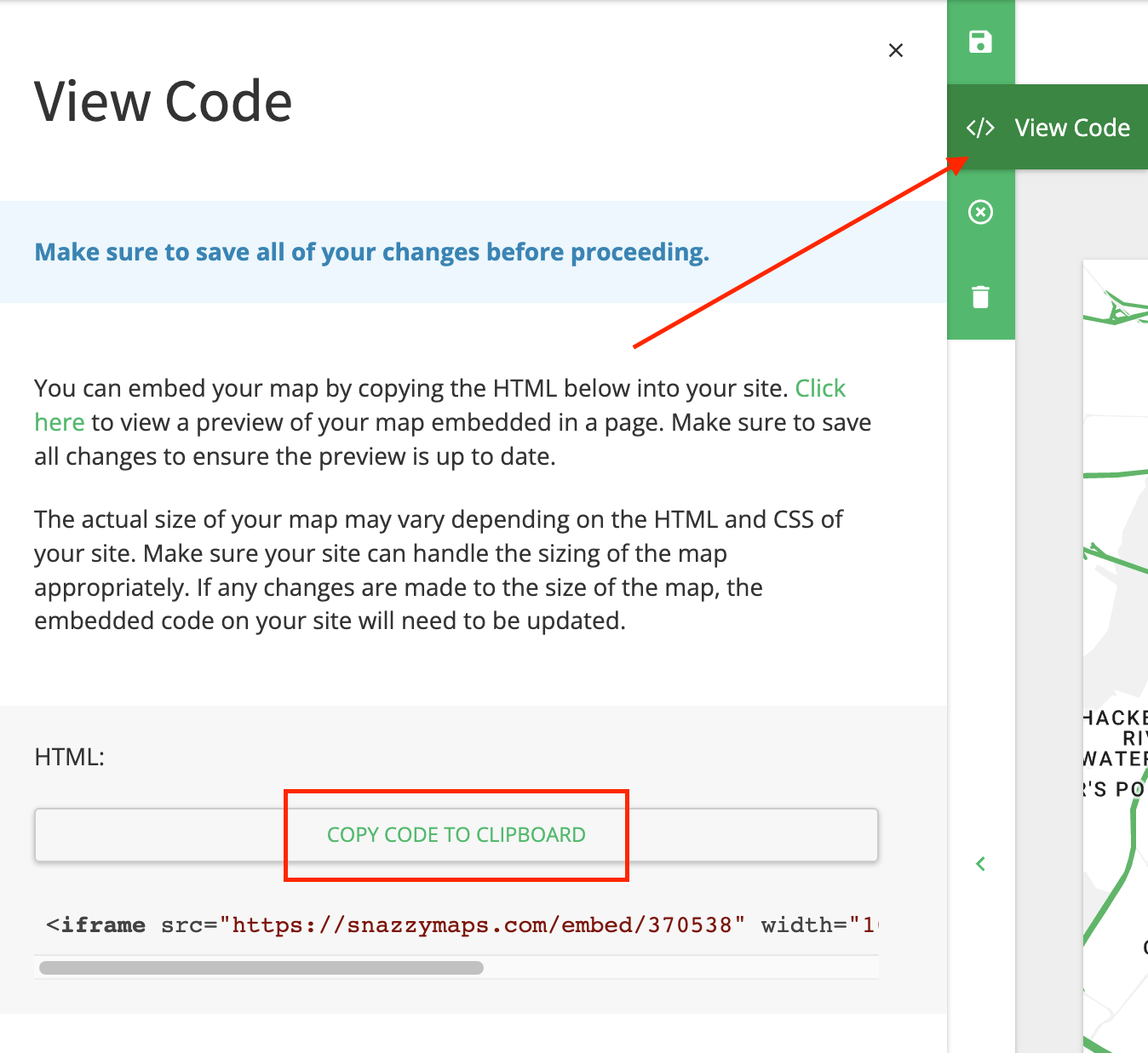
Task: Select the View Code label in sidebar
Action: 1072,128
